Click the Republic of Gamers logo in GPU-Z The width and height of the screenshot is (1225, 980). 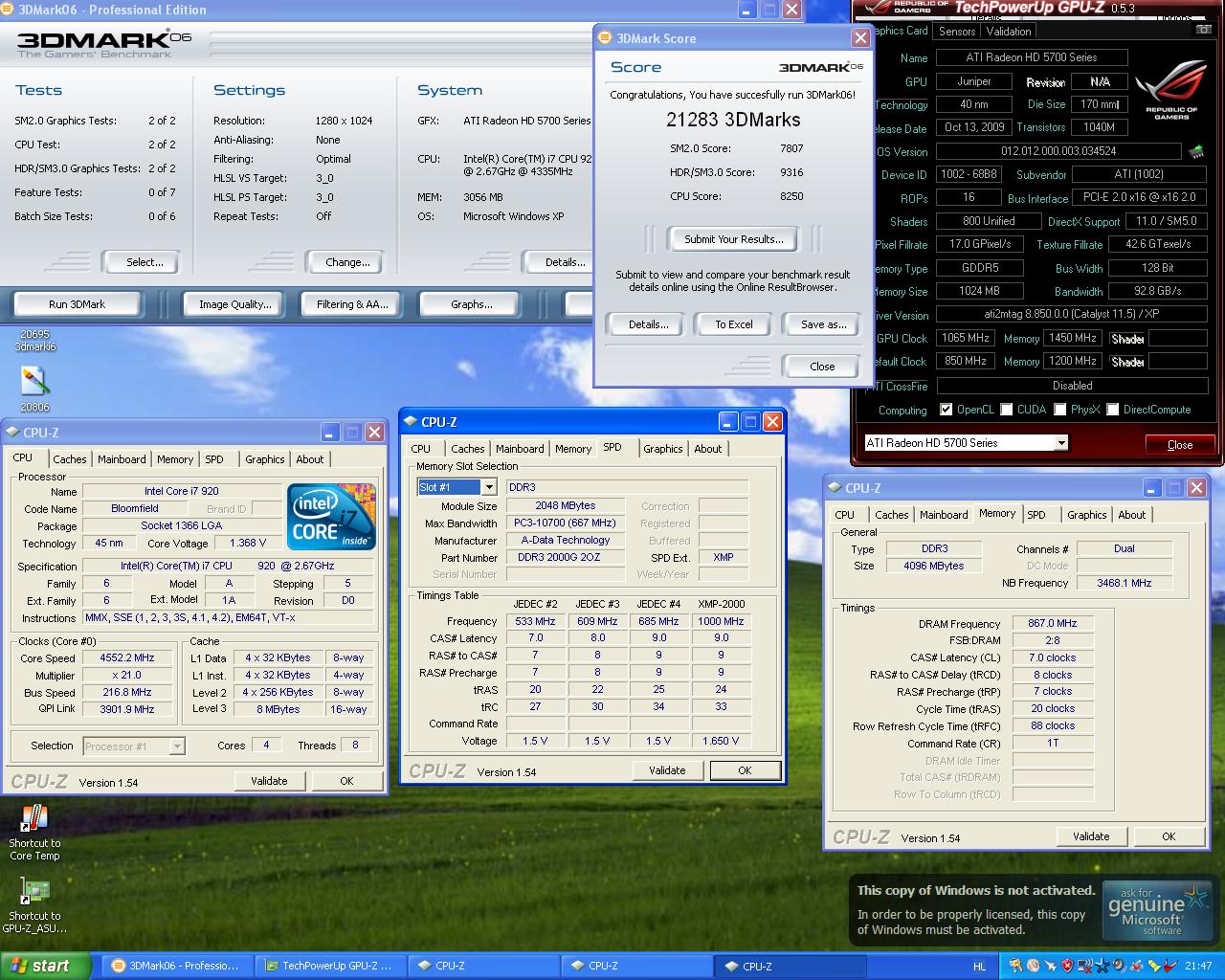(x=1171, y=90)
